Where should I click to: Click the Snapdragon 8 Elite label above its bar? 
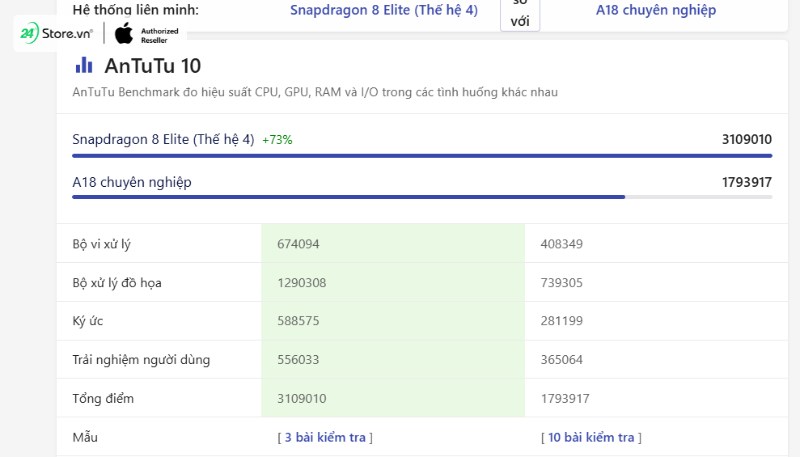[x=163, y=139]
